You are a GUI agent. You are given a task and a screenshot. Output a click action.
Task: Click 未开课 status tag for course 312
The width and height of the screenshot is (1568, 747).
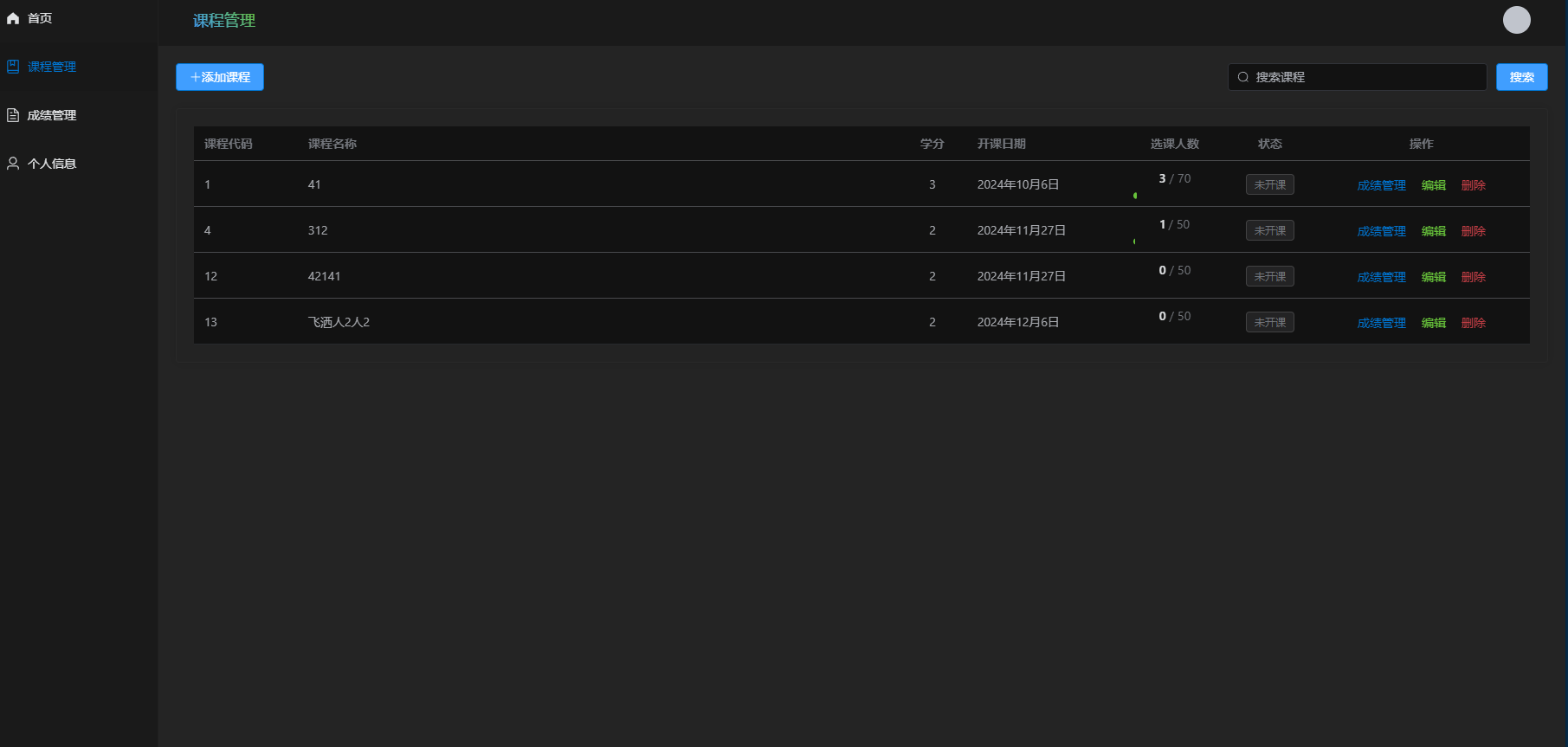pyautogui.click(x=1269, y=230)
